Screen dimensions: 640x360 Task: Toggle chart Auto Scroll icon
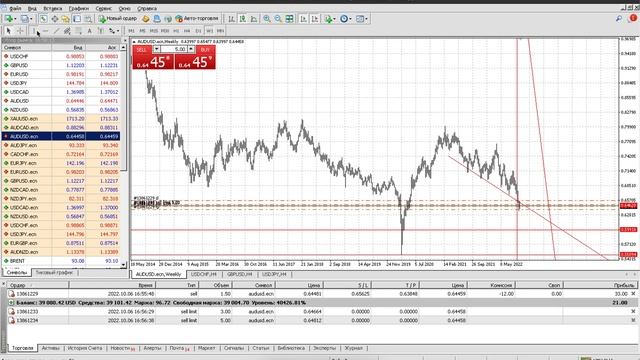click(x=303, y=19)
